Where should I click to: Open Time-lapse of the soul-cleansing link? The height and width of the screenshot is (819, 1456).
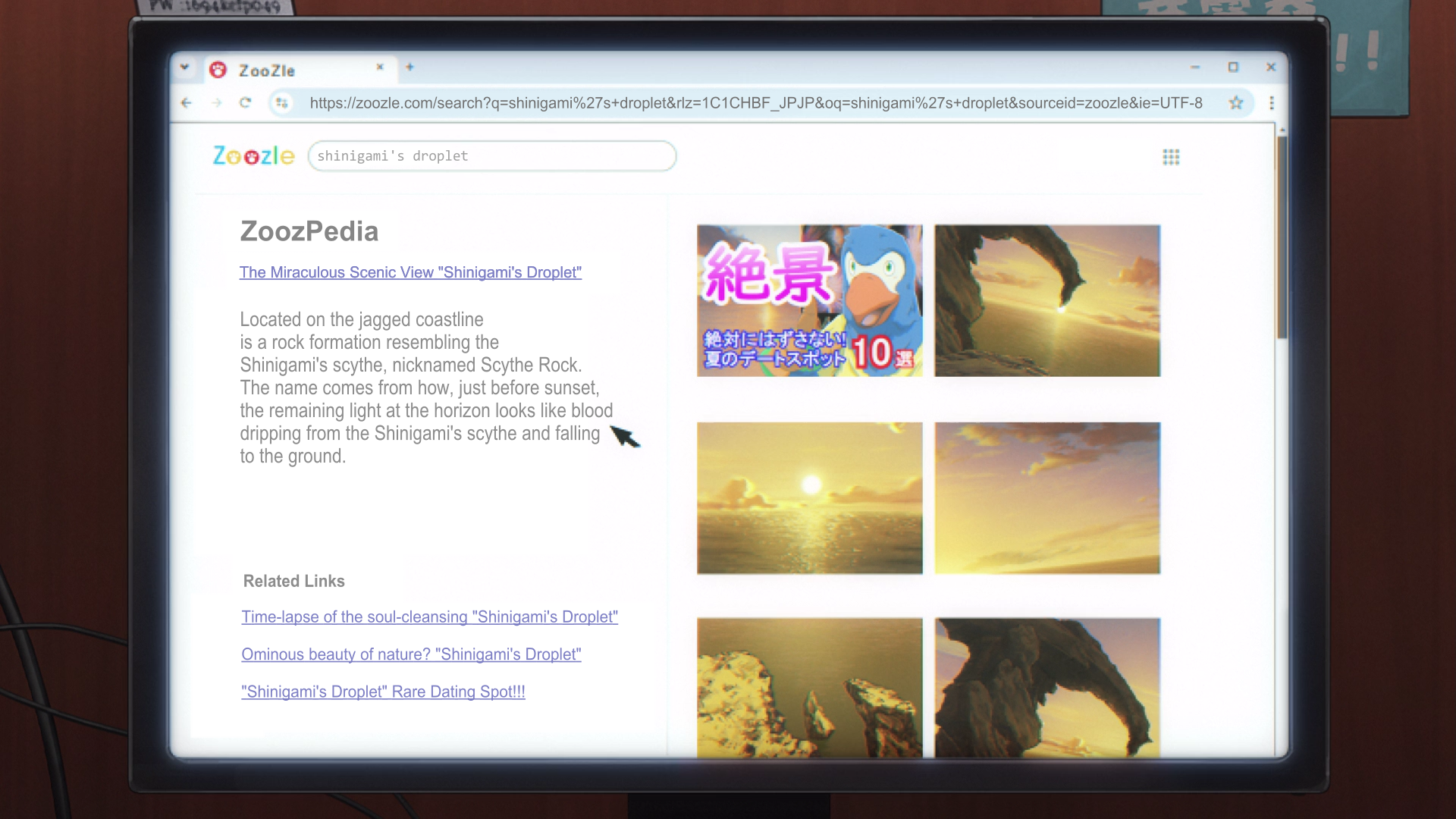click(429, 617)
